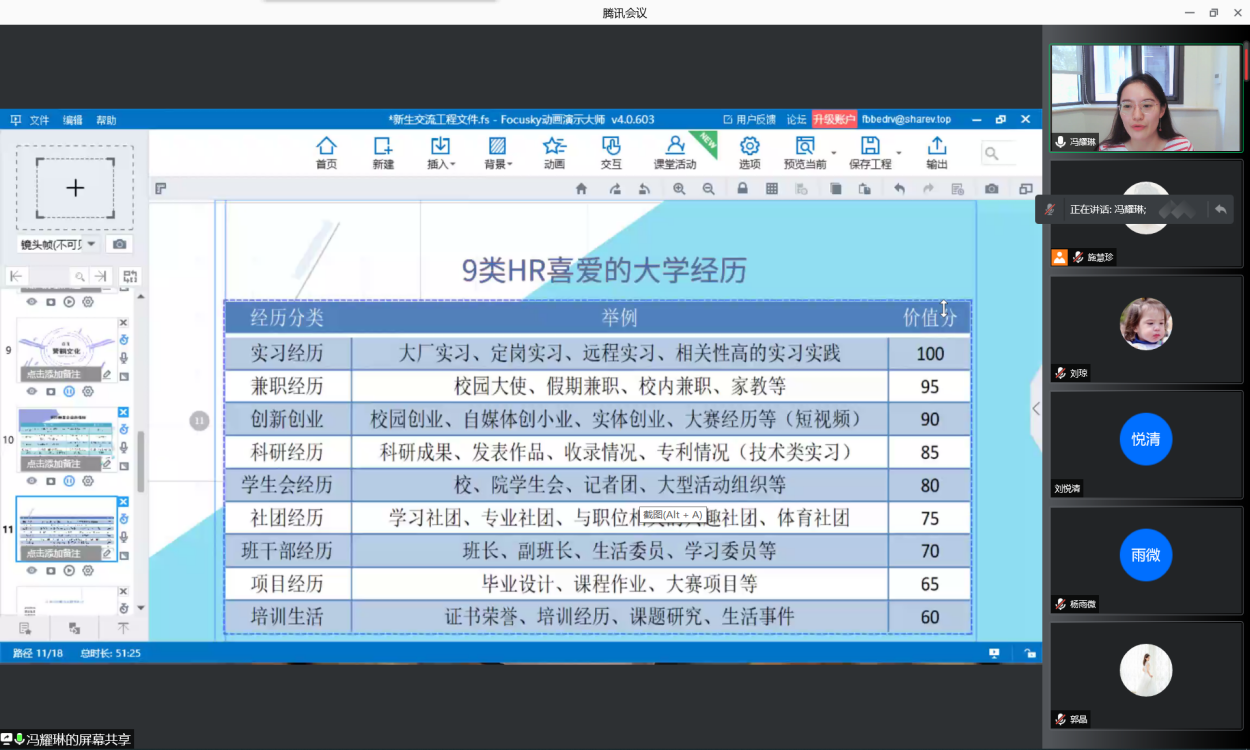
Task: Click the 升级账户 upgrade account button
Action: [x=833, y=119]
